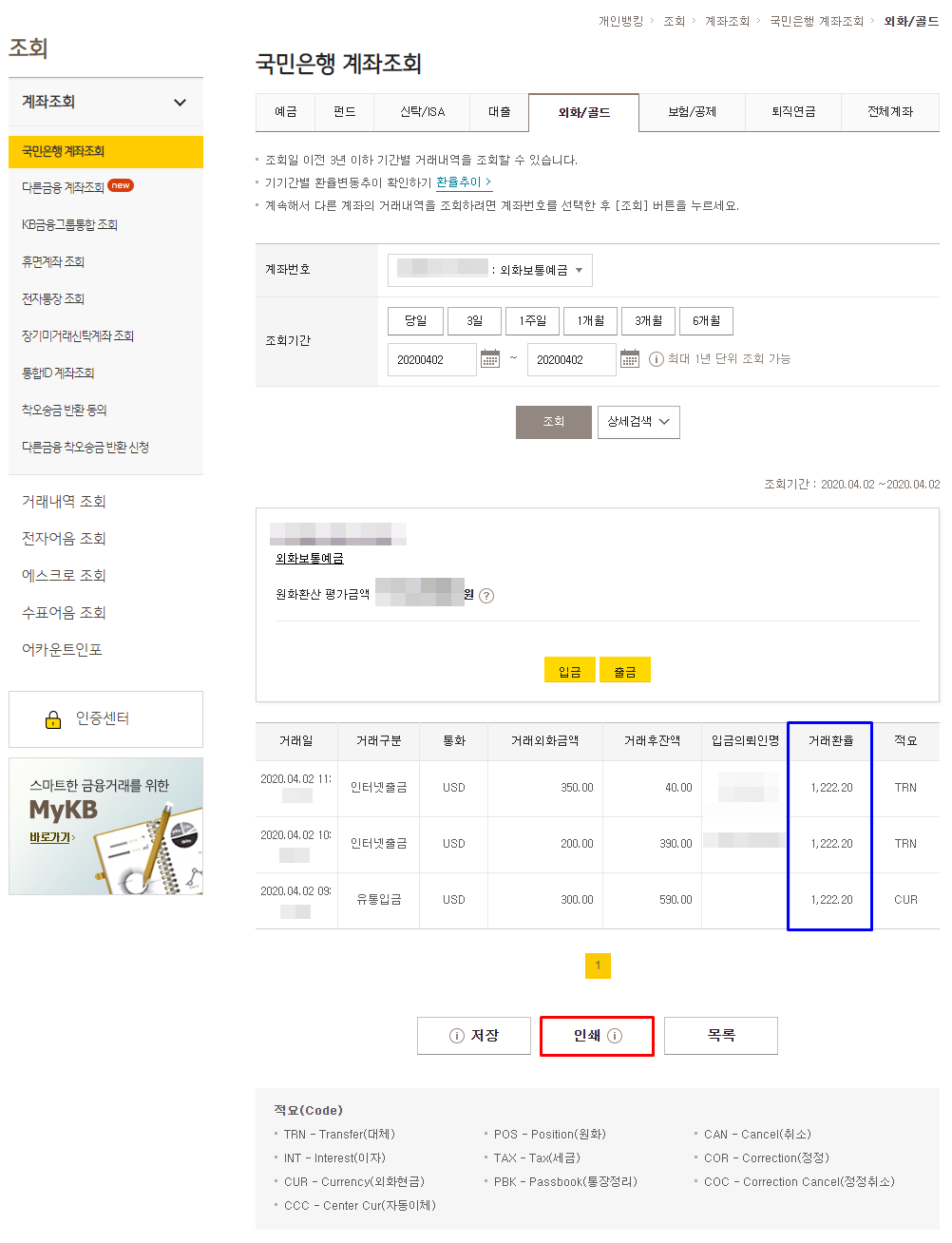The image size is (952, 1243).
Task: Set period to 1개월
Action: coord(591,321)
